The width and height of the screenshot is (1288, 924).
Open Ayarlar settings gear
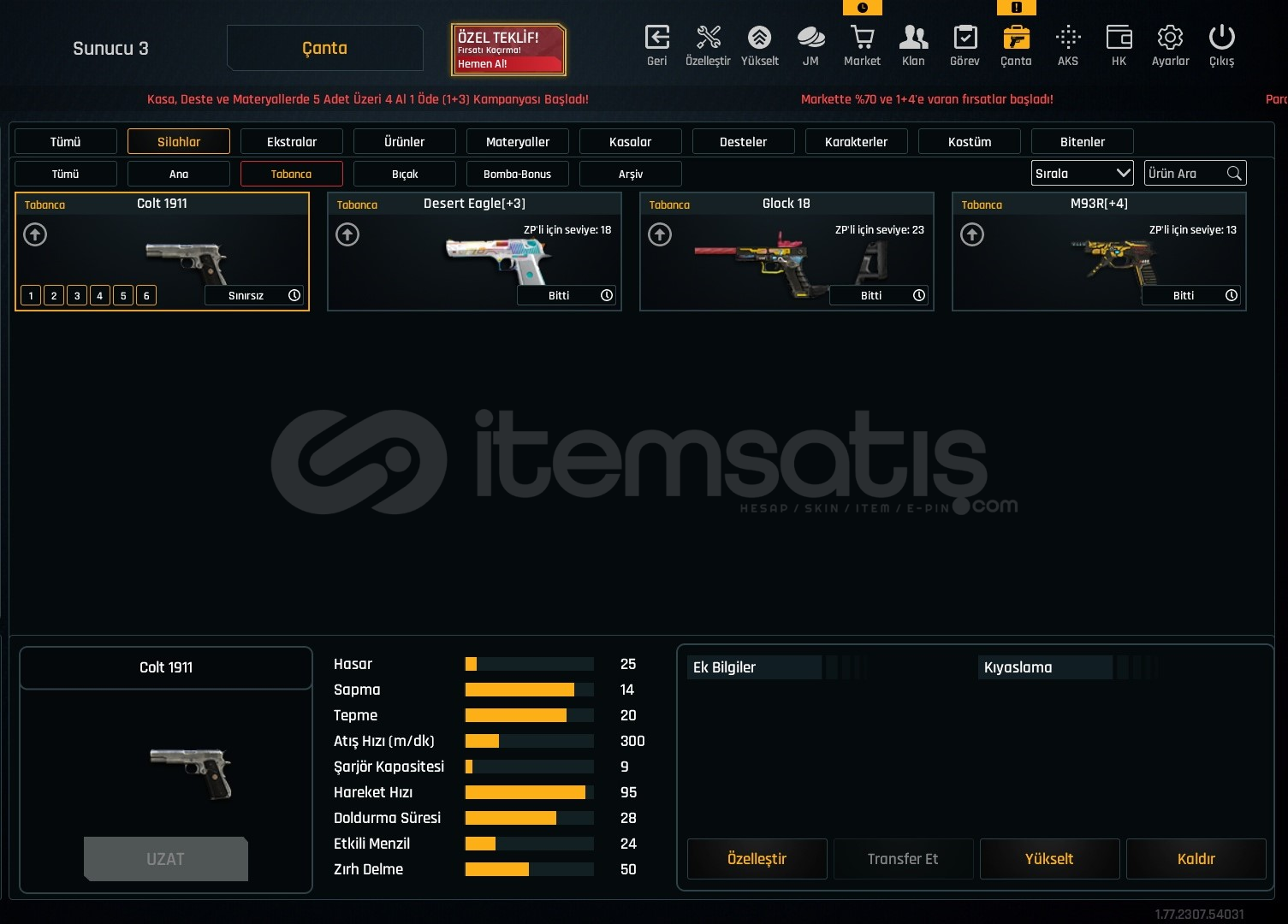pos(1170,38)
